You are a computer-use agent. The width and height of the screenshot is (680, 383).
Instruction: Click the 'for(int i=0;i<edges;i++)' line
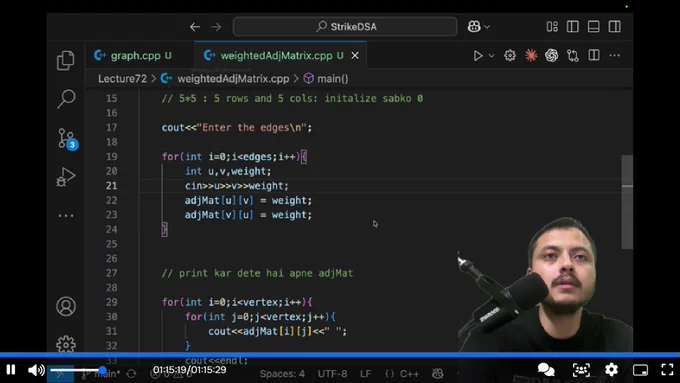234,157
